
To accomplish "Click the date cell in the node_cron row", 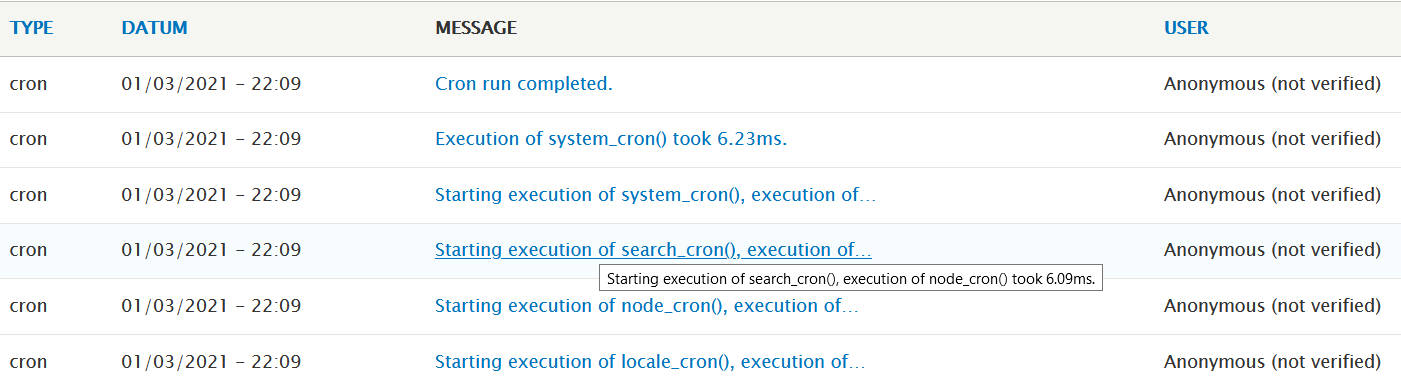I will [x=211, y=306].
